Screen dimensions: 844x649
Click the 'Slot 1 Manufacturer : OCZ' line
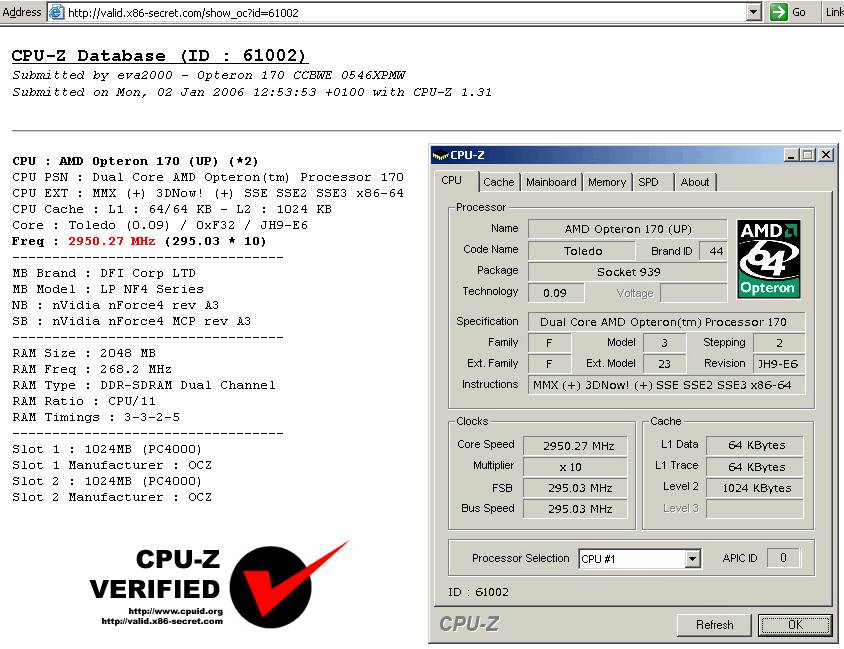point(112,465)
